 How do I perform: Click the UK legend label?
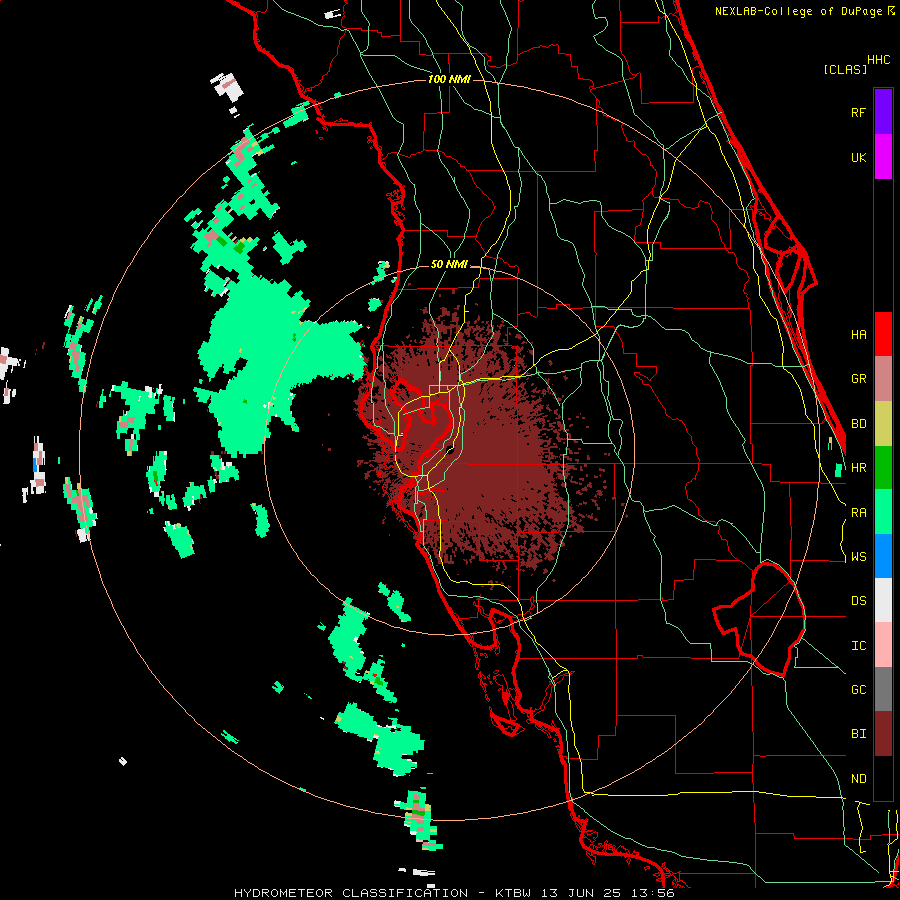tap(859, 157)
